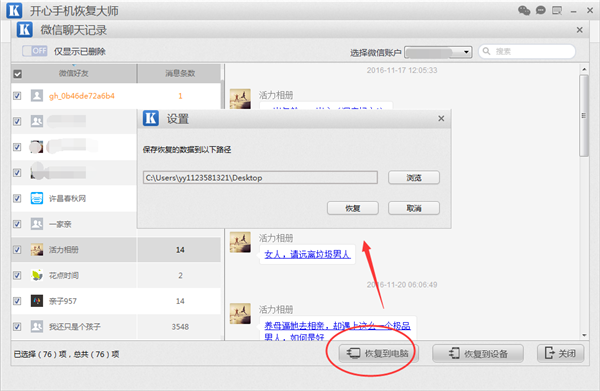Click the 关闭 button at bottom
The height and width of the screenshot is (391, 600).
pos(560,353)
